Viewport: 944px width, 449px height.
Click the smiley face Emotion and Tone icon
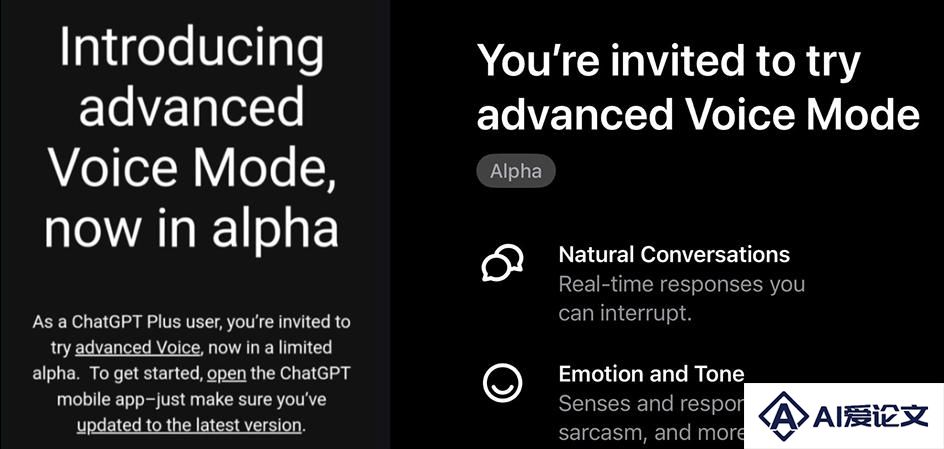(x=502, y=383)
